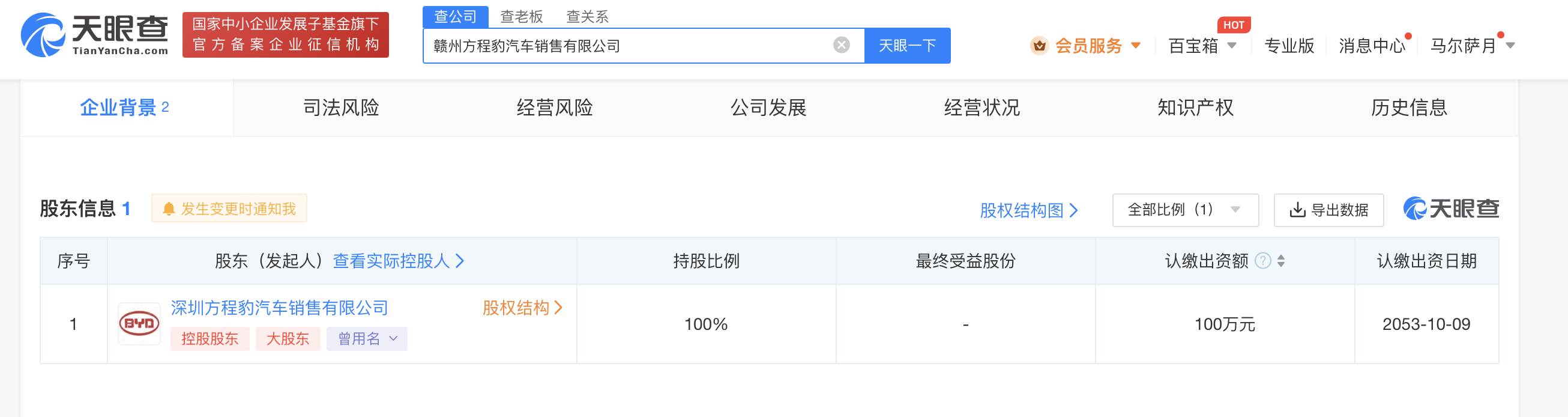The height and width of the screenshot is (417, 1568).
Task: Click the 最终受益股份 column header
Action: point(965,261)
